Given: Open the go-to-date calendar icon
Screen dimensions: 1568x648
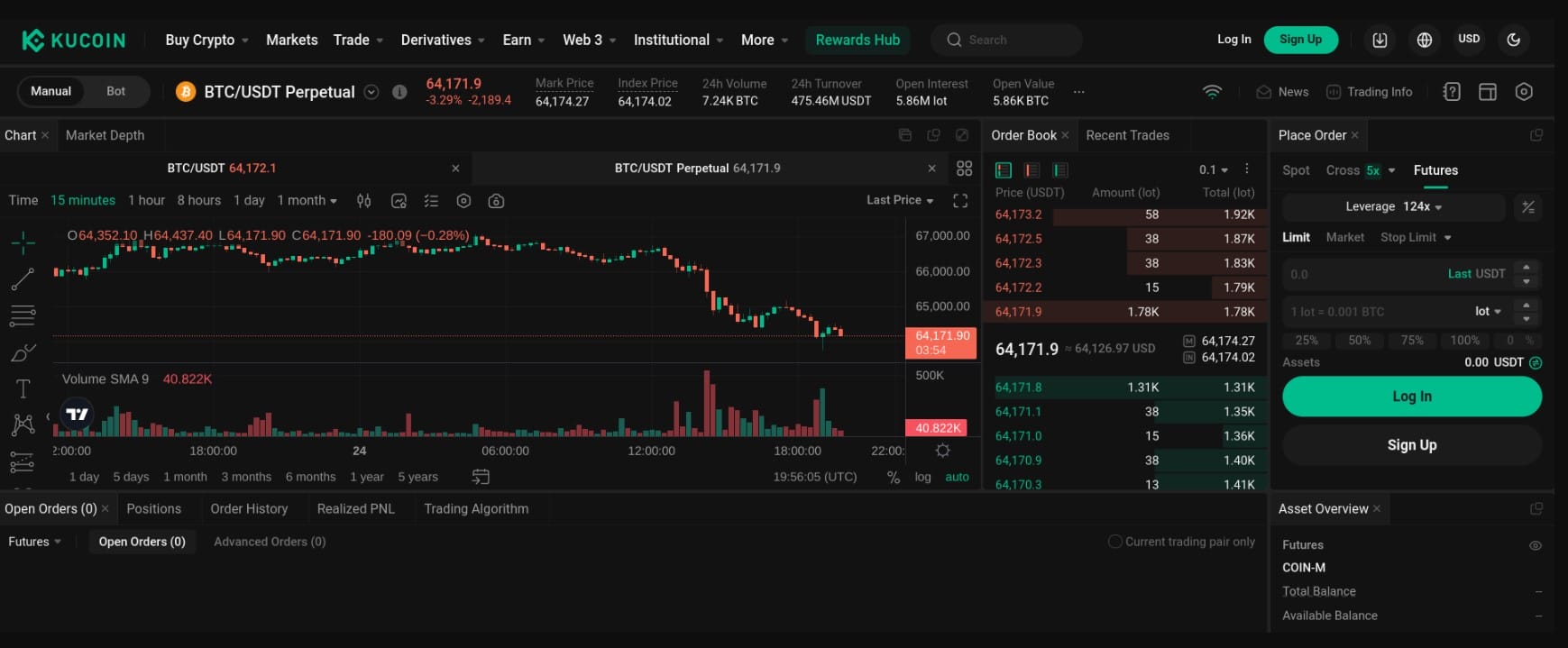Looking at the screenshot, I should (x=481, y=477).
